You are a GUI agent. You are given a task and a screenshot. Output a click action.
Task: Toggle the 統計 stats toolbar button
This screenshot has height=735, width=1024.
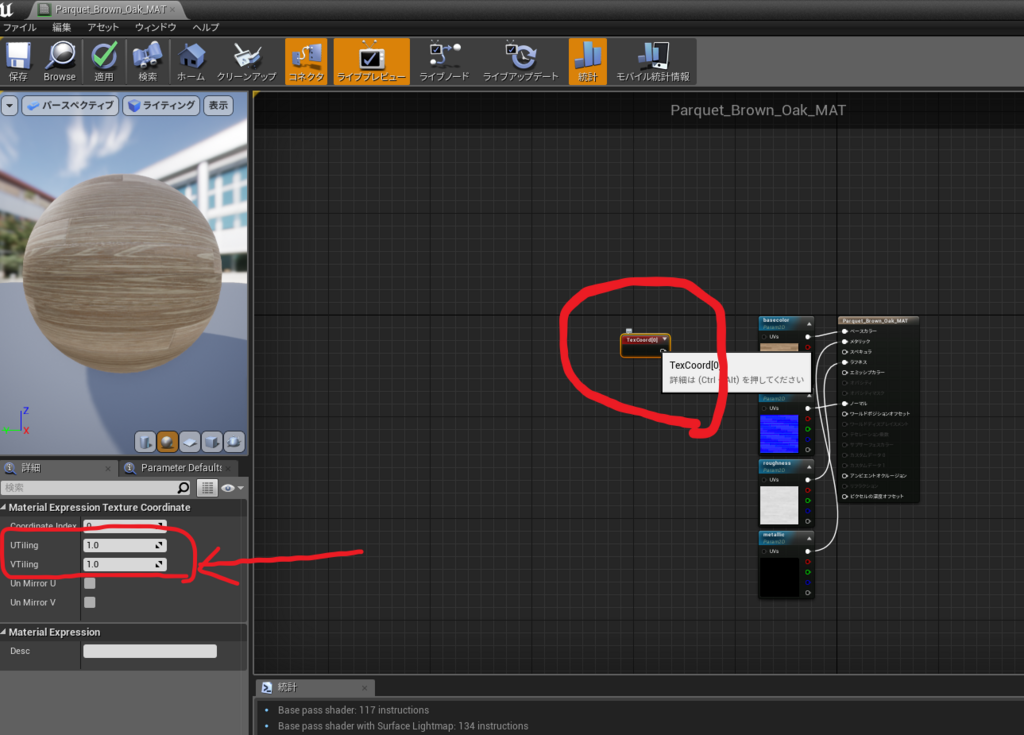pyautogui.click(x=588, y=61)
